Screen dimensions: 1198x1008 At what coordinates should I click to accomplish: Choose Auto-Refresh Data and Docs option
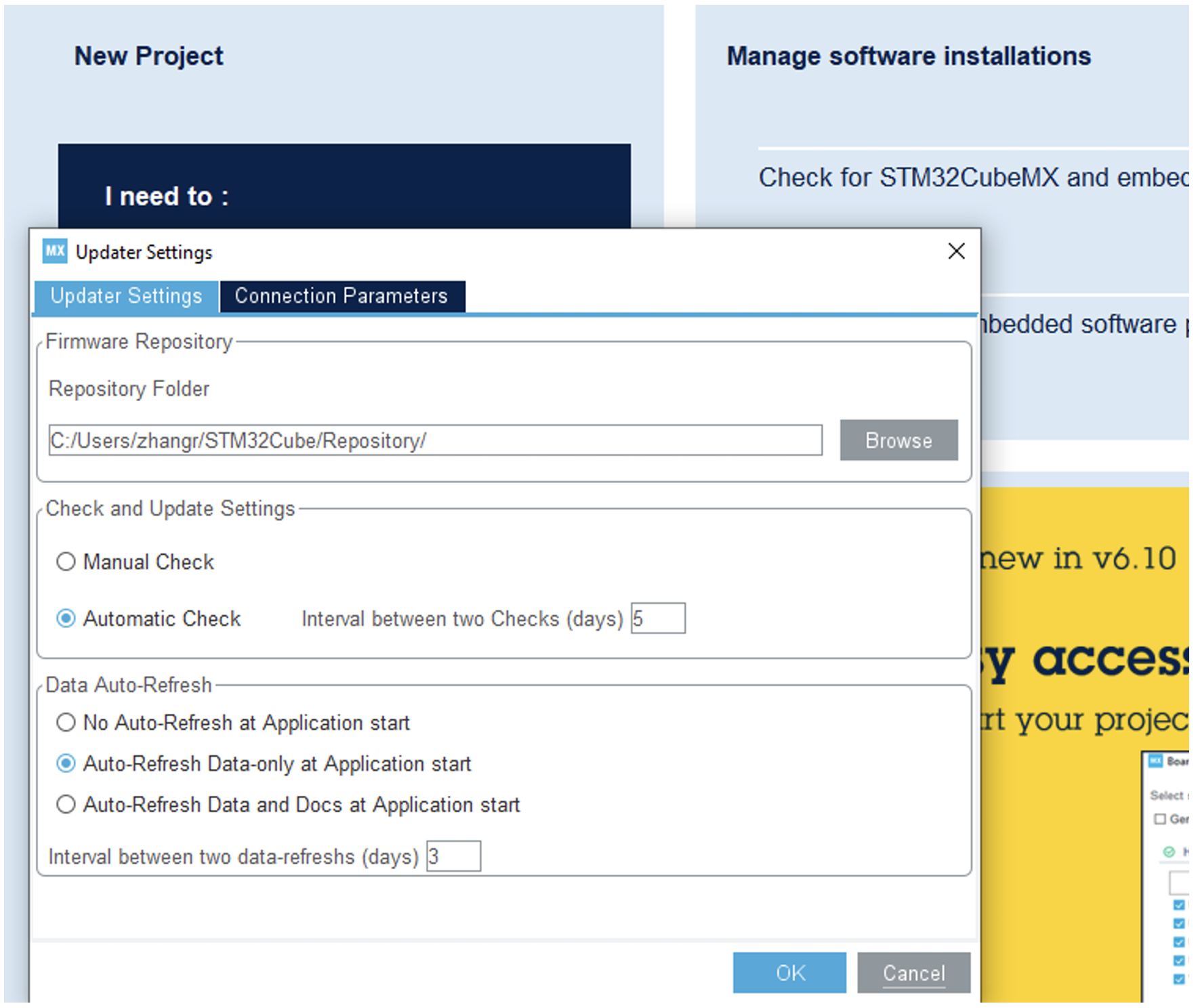(x=66, y=805)
